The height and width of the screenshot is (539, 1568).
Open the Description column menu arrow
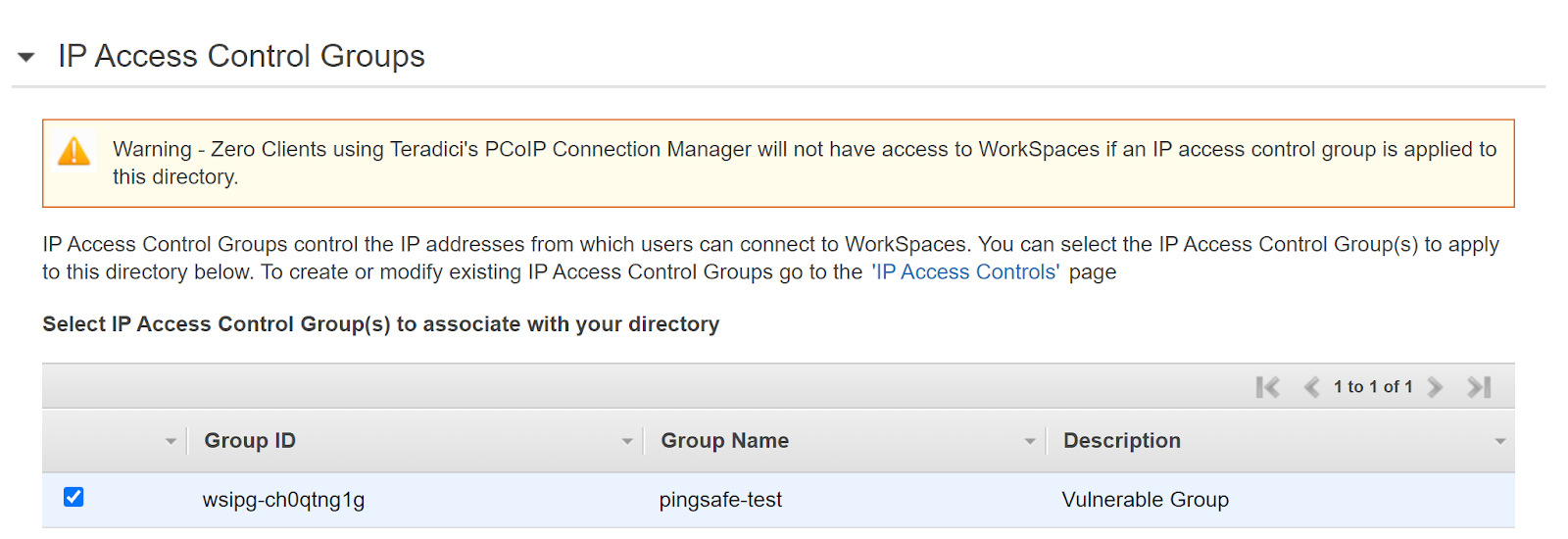pos(1499,441)
